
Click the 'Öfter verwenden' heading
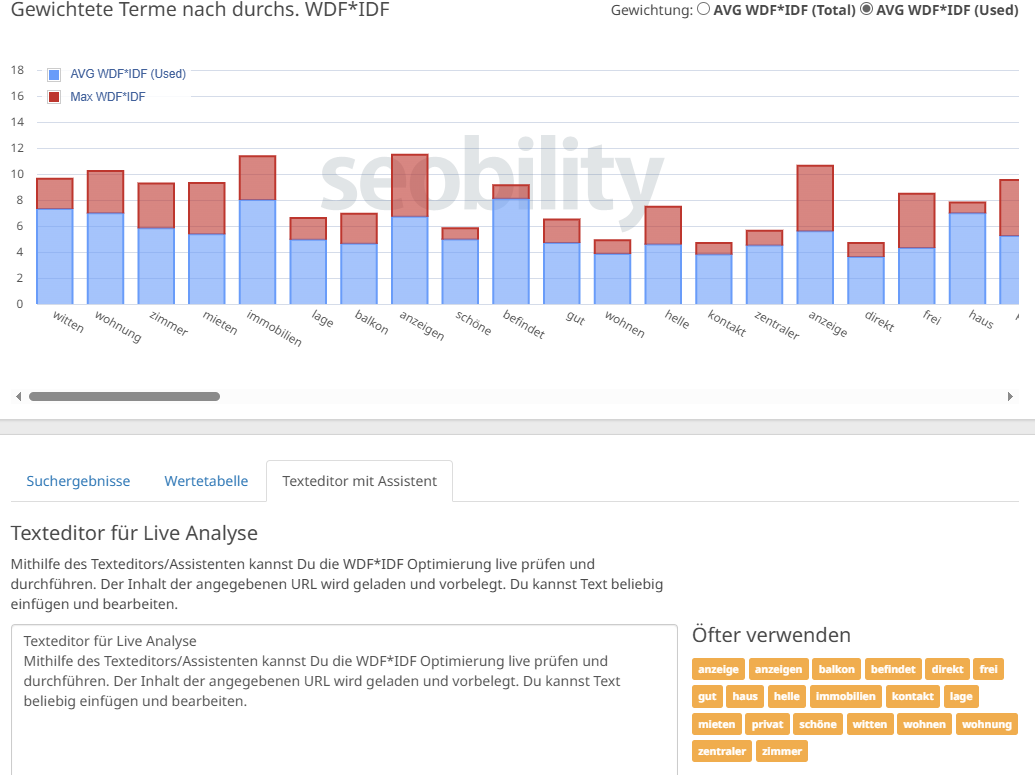[x=771, y=635]
